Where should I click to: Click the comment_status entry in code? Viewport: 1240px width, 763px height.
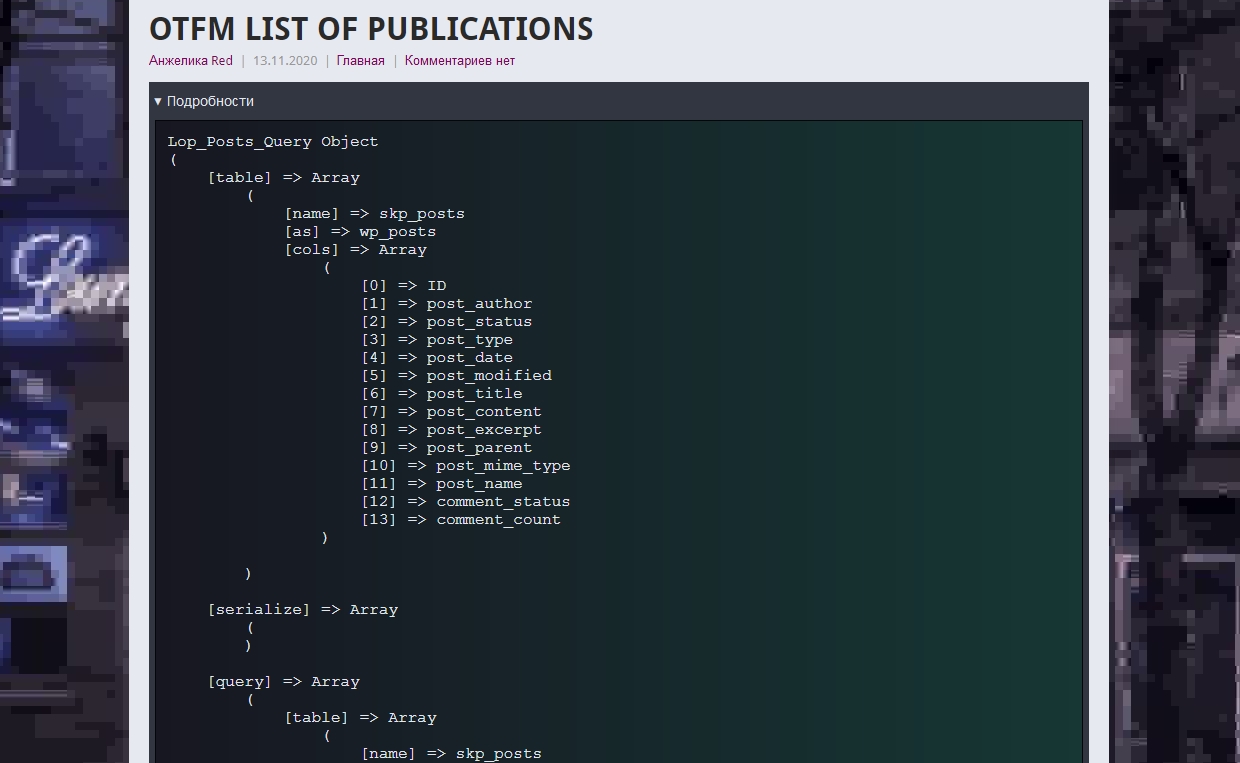(503, 502)
